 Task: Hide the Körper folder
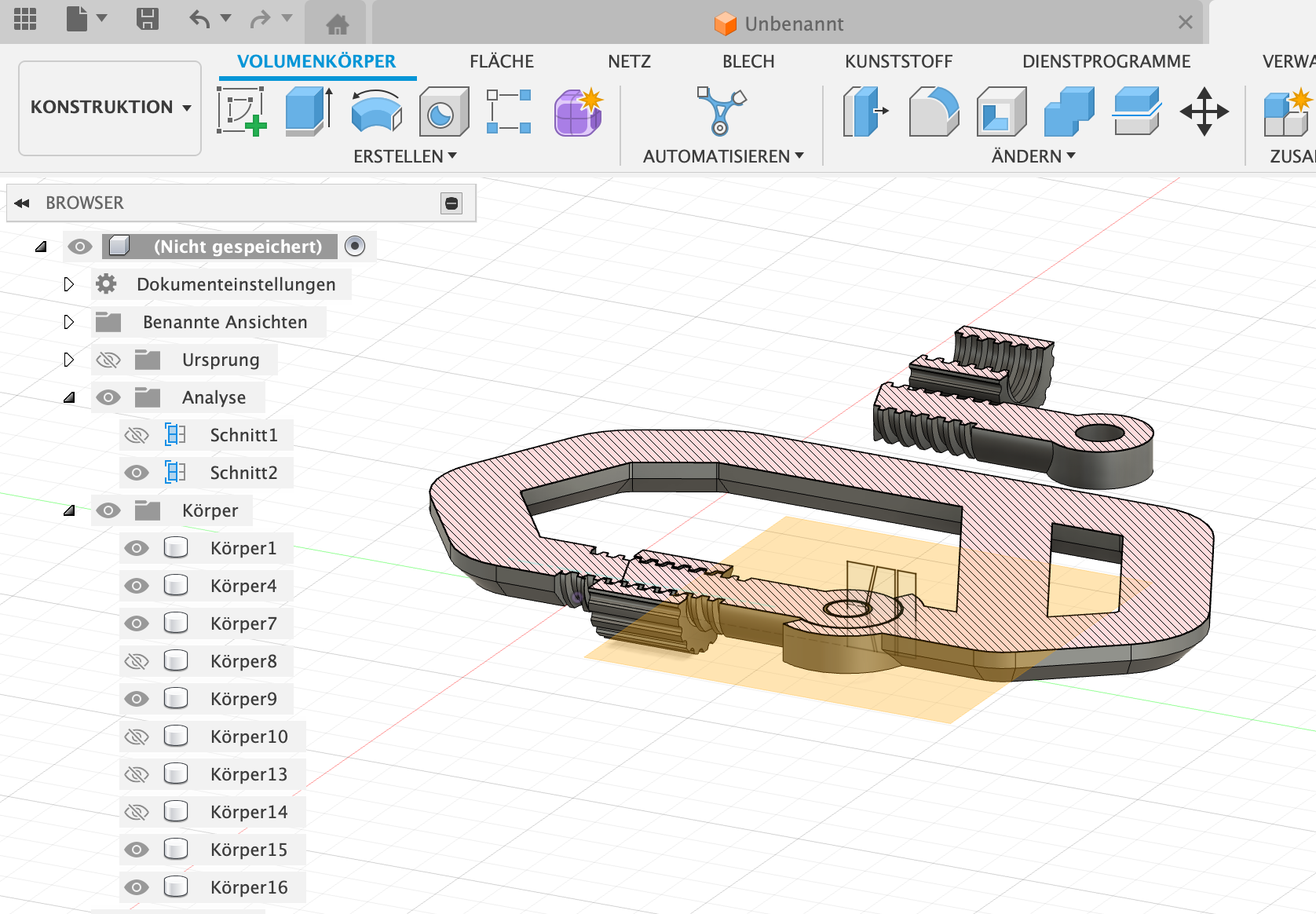[108, 510]
